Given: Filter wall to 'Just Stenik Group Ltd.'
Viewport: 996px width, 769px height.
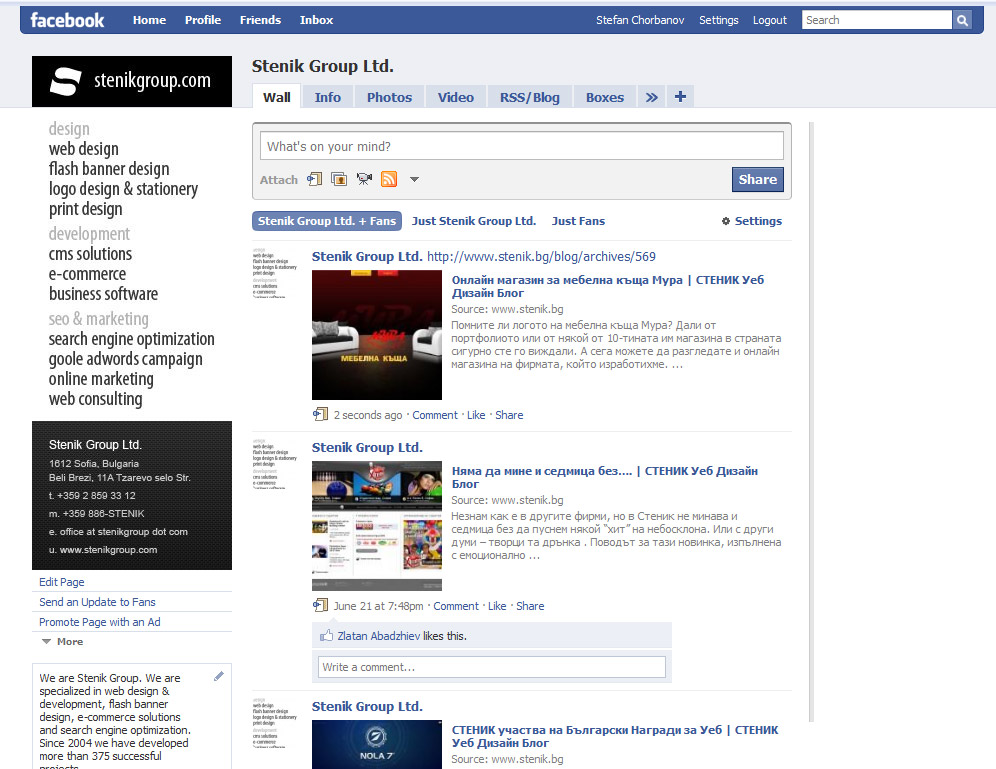Looking at the screenshot, I should pyautogui.click(x=474, y=221).
